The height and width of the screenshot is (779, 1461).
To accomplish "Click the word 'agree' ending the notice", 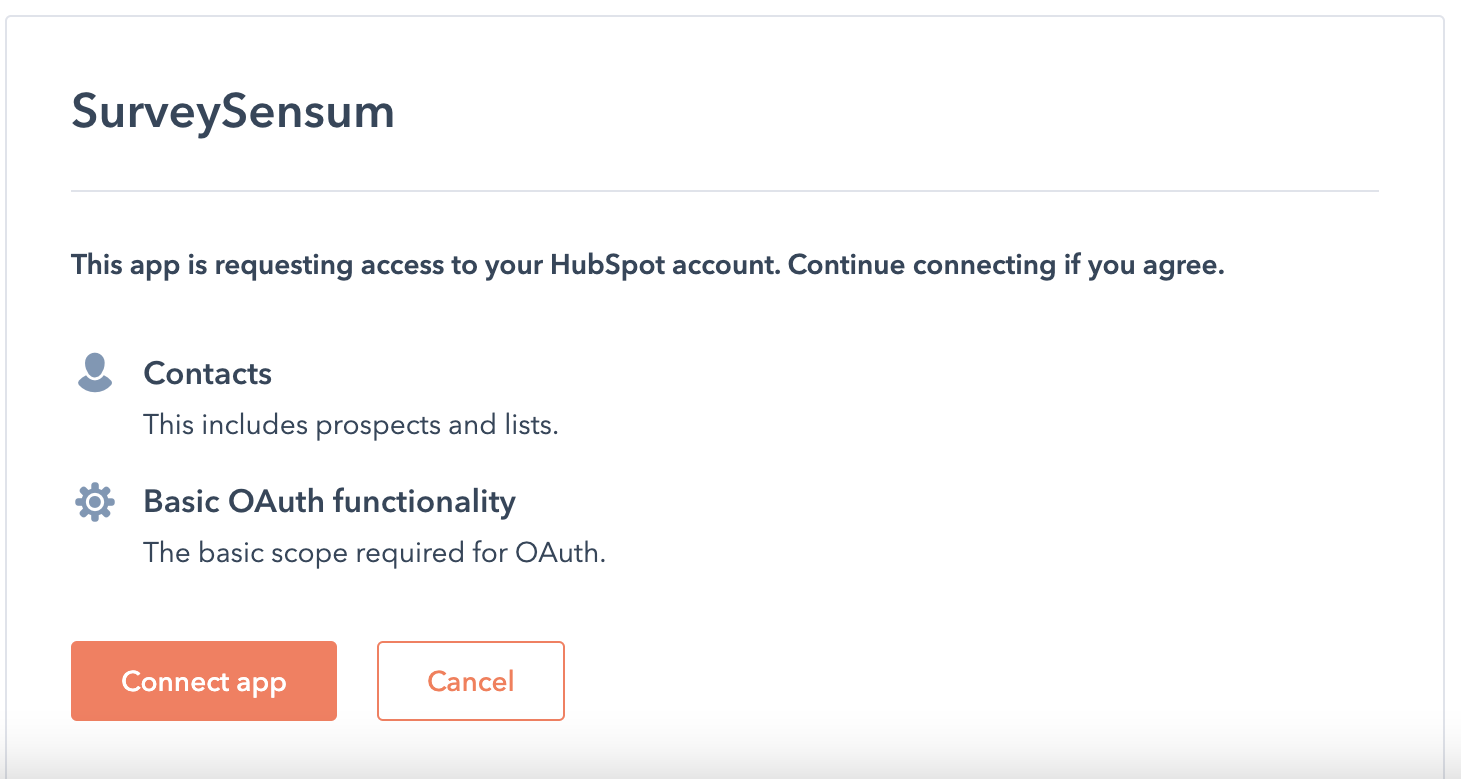I will (1187, 267).
